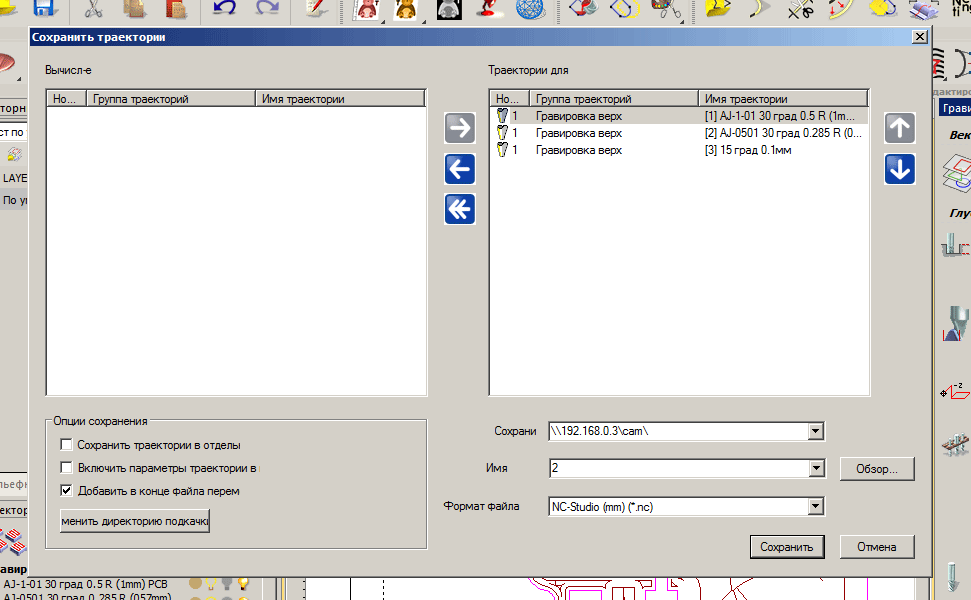Move toolpath up in save order
The width and height of the screenshot is (971, 600).
(x=899, y=128)
